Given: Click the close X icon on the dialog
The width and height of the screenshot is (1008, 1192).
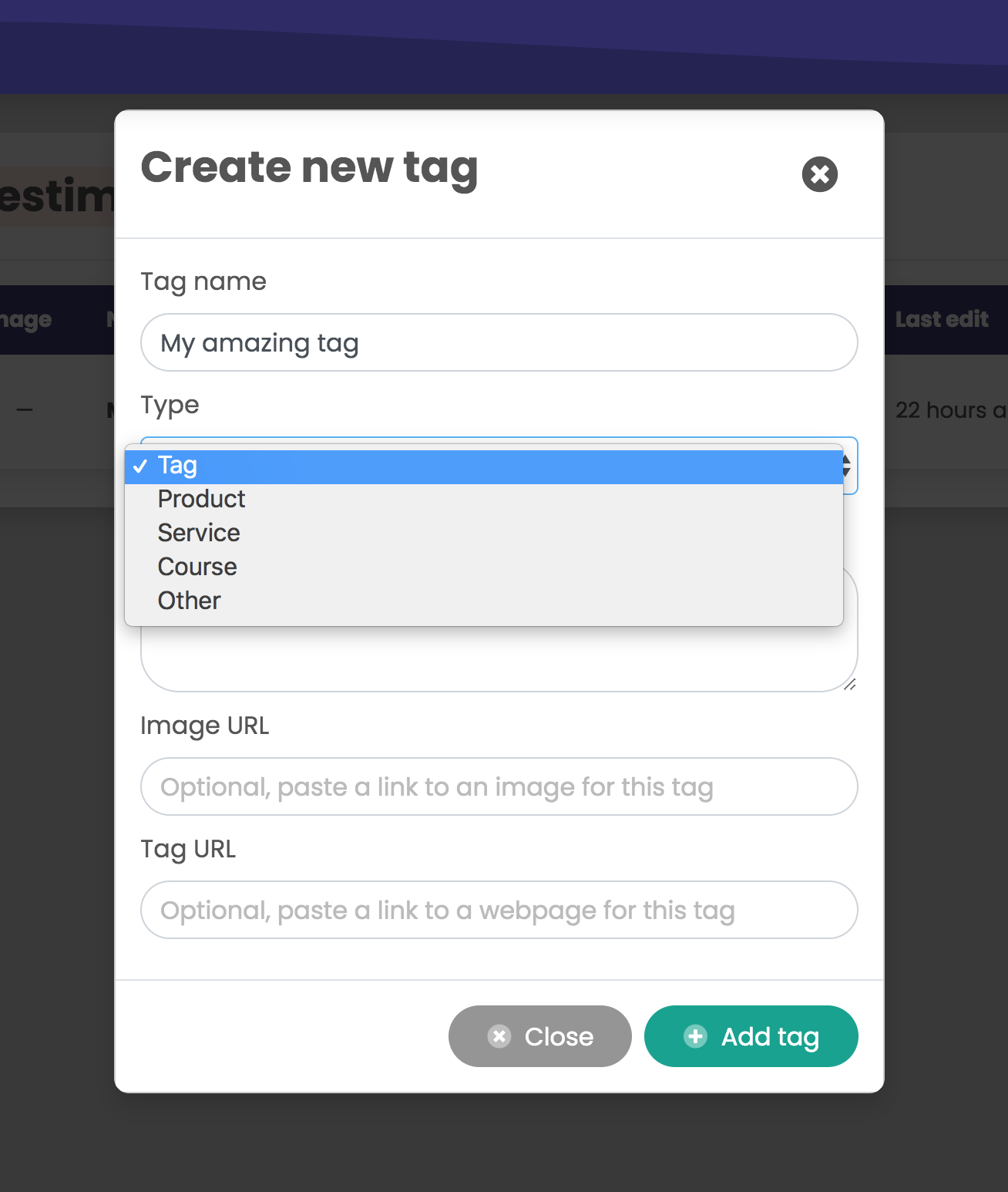Looking at the screenshot, I should [x=819, y=174].
